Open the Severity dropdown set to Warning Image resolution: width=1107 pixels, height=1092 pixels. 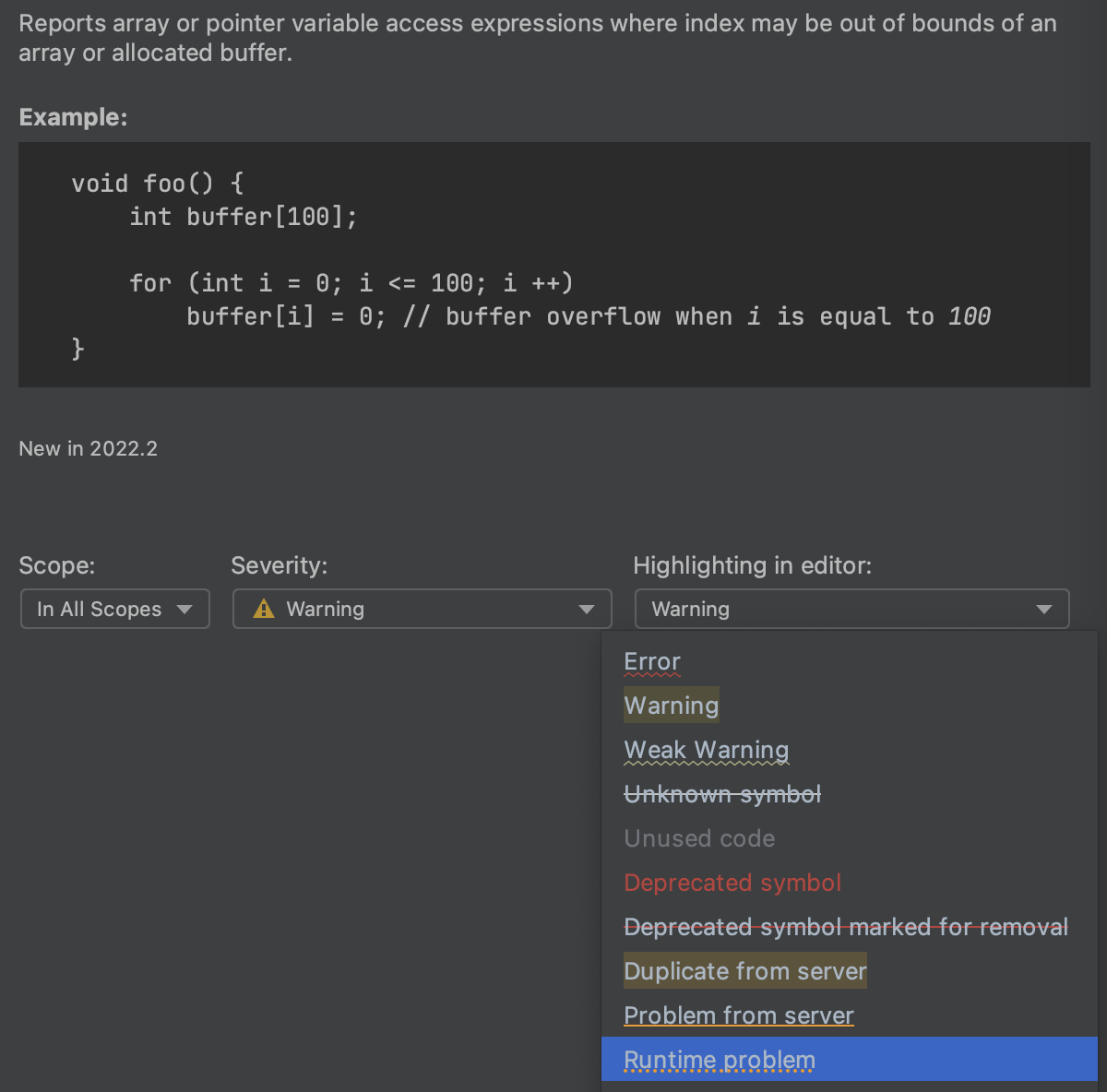(422, 609)
